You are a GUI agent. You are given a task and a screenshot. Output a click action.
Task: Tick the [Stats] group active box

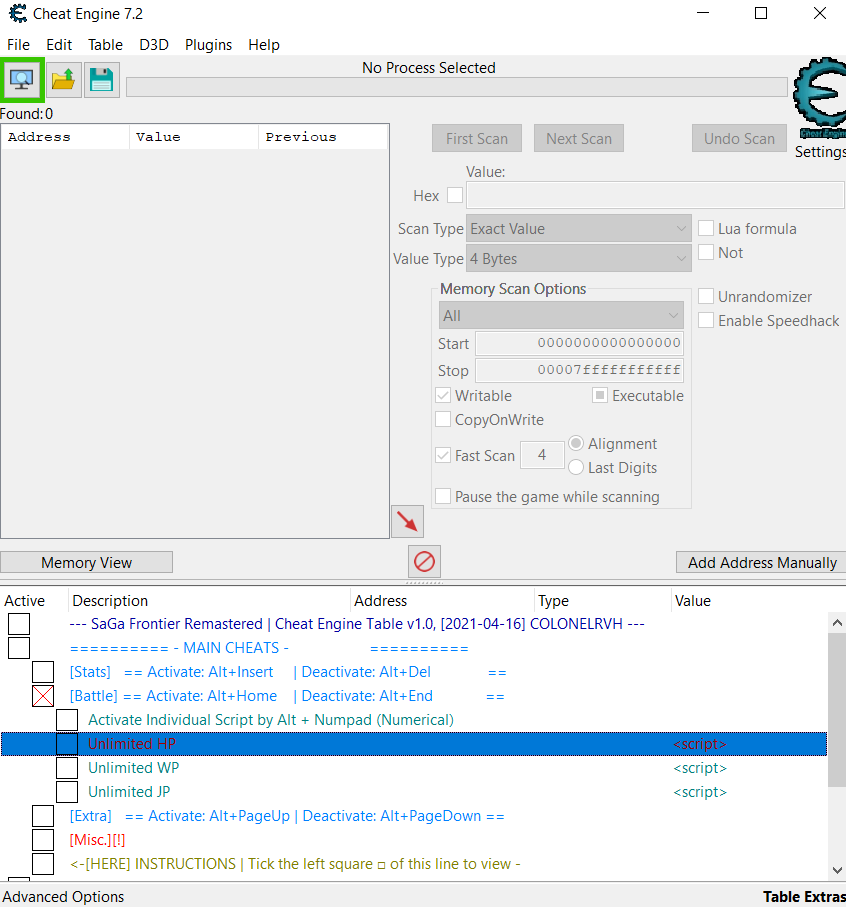43,672
